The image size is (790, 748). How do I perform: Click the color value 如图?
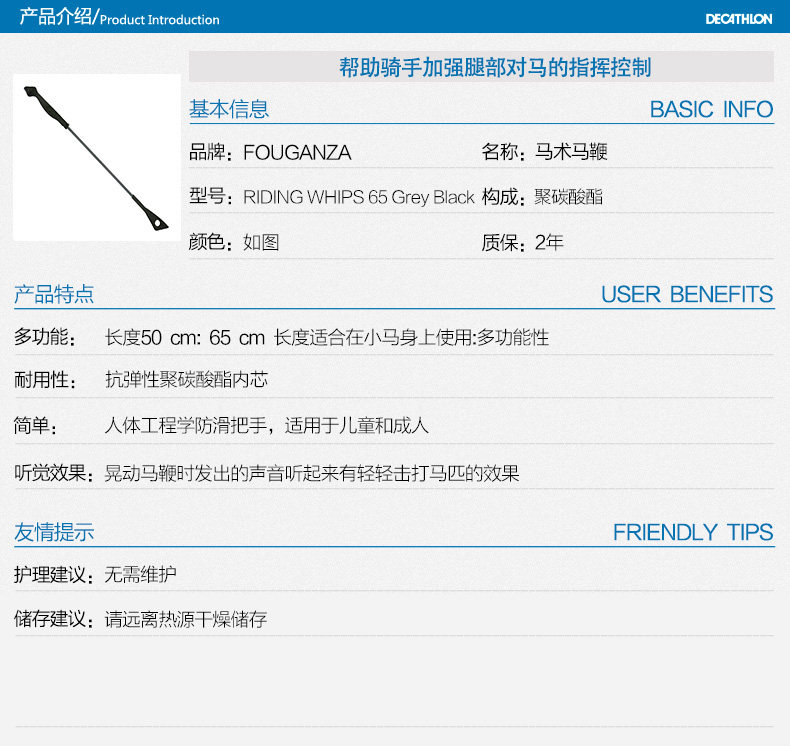click(x=261, y=242)
